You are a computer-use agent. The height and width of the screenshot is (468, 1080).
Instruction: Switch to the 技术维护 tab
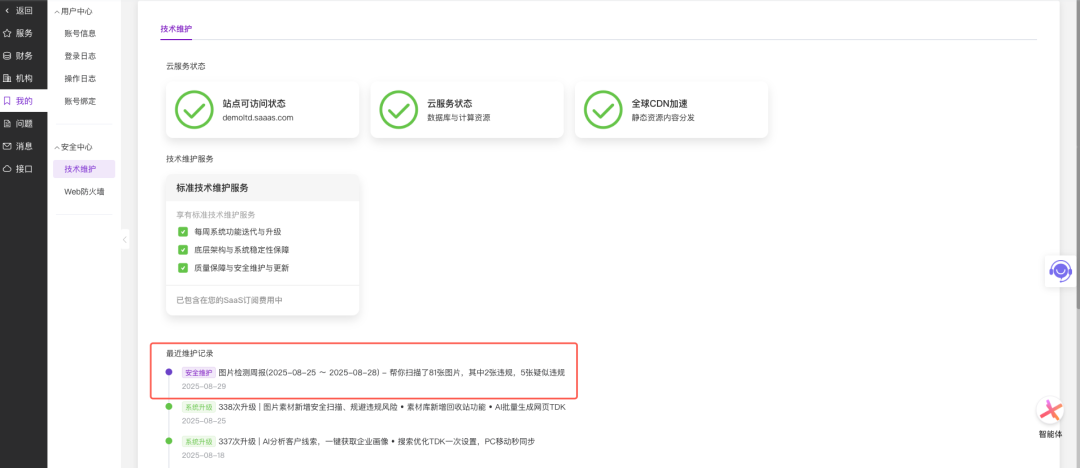pos(176,29)
